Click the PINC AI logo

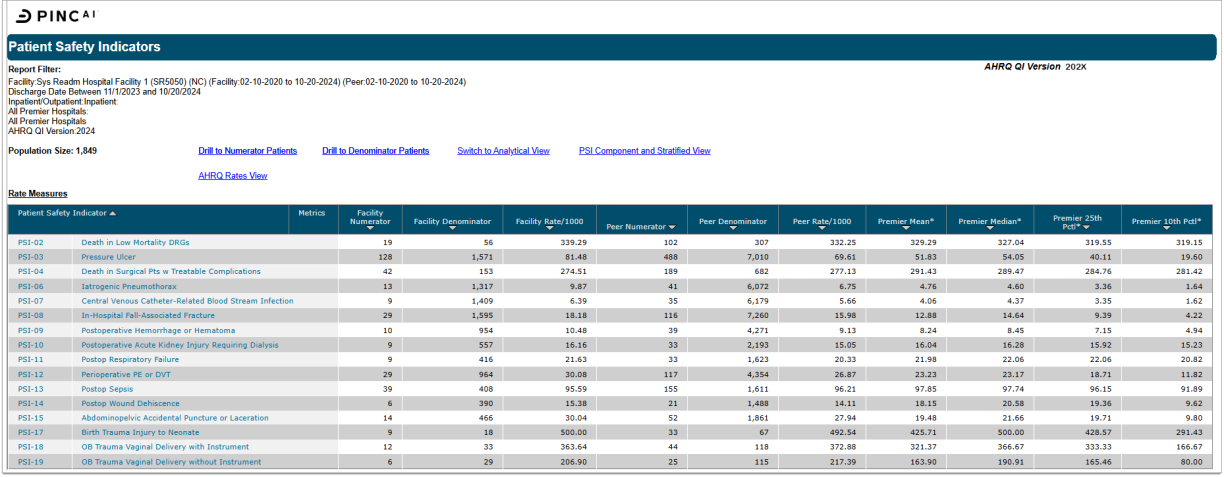point(57,16)
